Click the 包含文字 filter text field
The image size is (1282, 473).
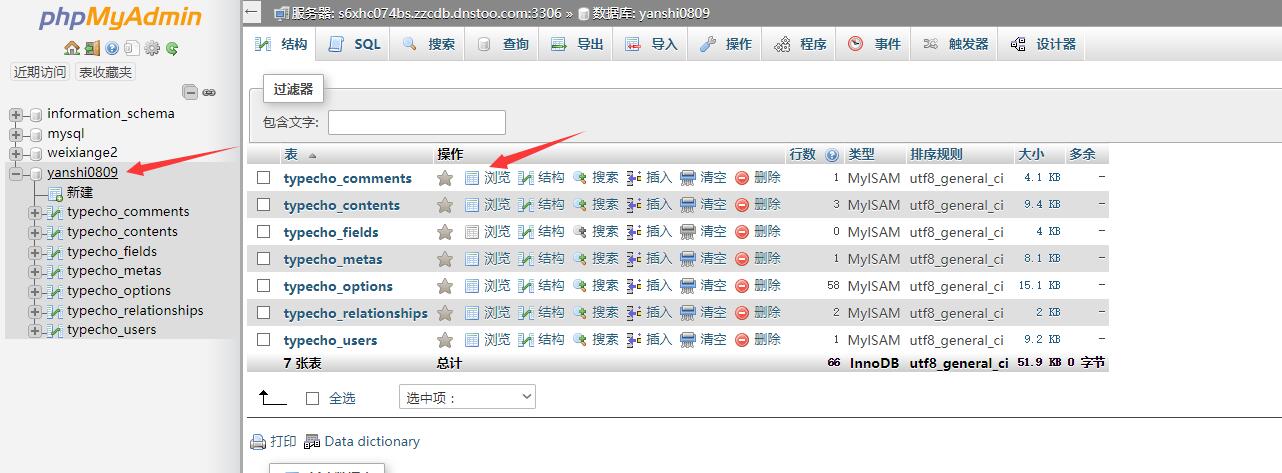pyautogui.click(x=416, y=122)
